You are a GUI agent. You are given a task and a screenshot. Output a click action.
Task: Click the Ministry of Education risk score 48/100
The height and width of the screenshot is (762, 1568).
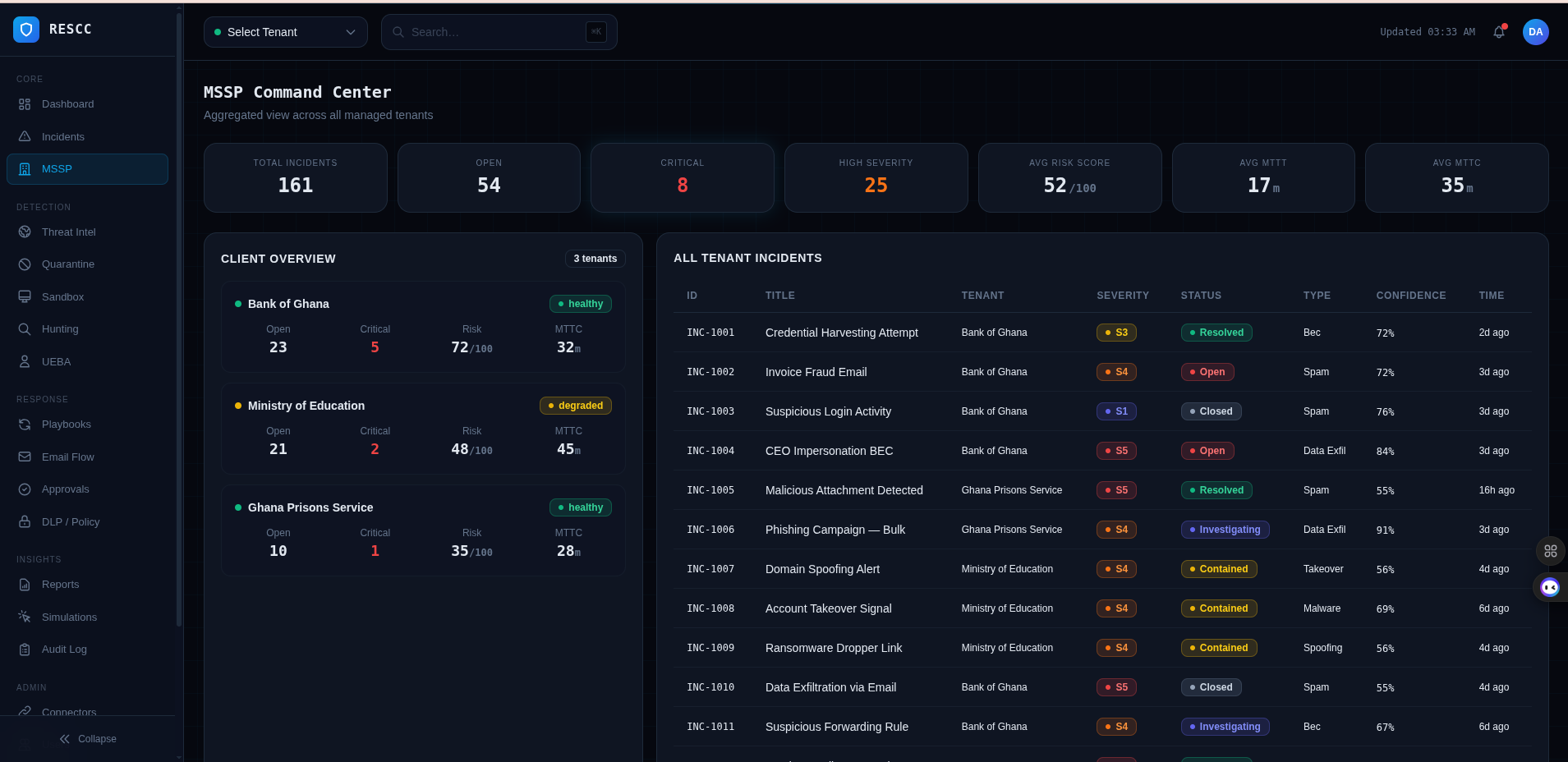coord(471,448)
